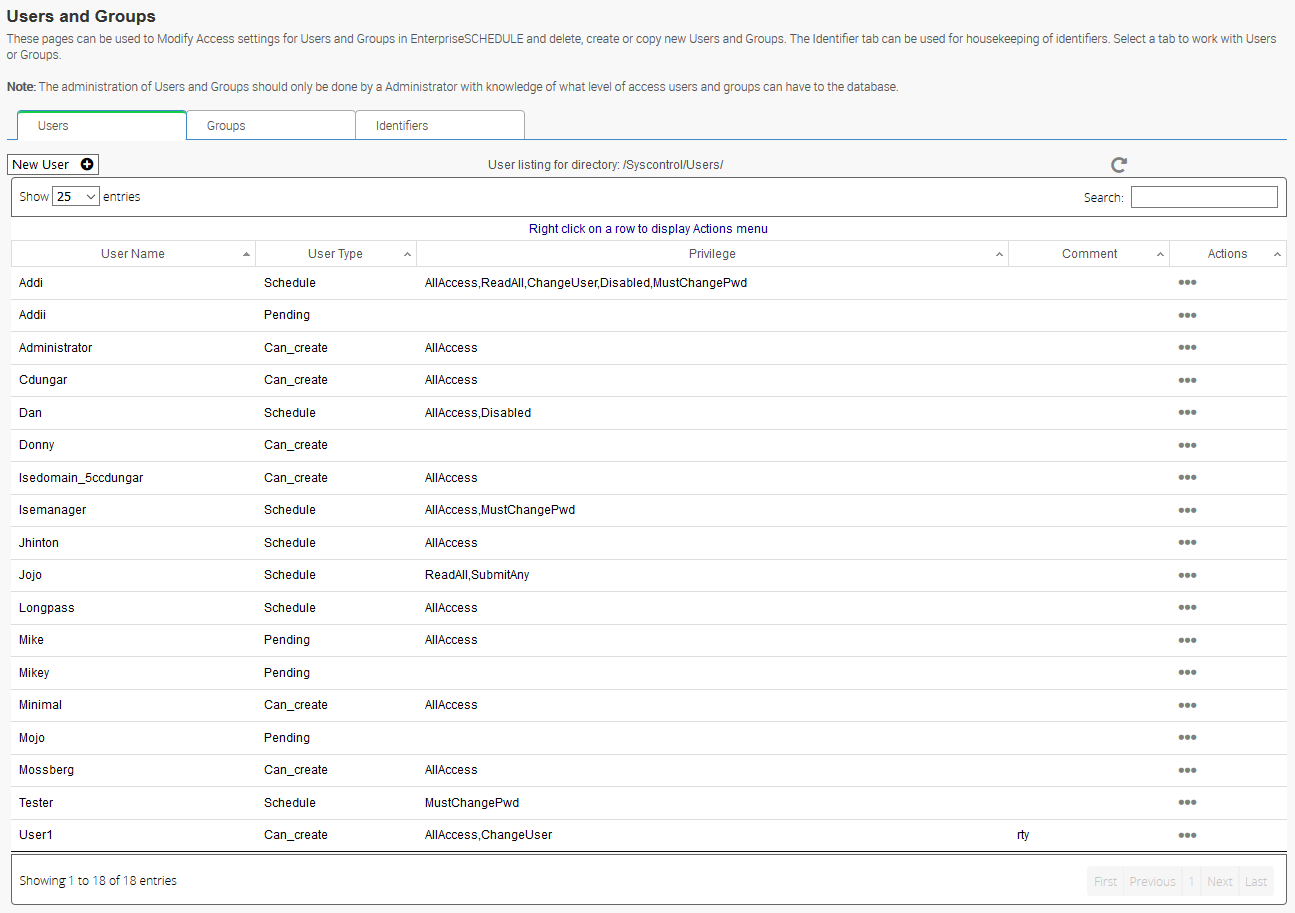The width and height of the screenshot is (1295, 913).
Task: Open actions menu for Jojo row
Action: (x=1187, y=575)
